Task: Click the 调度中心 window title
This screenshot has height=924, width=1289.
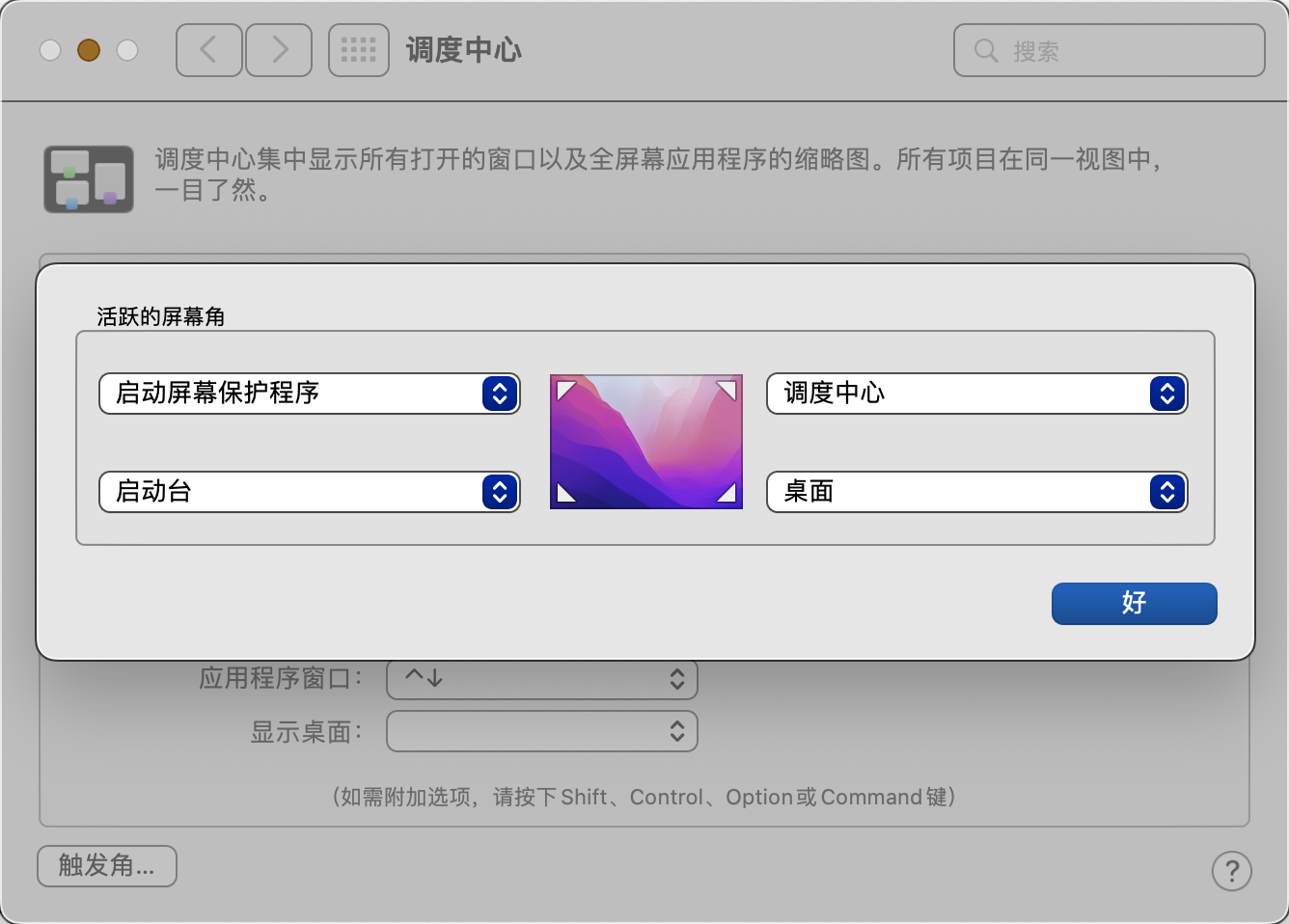Action: pyautogui.click(x=463, y=50)
